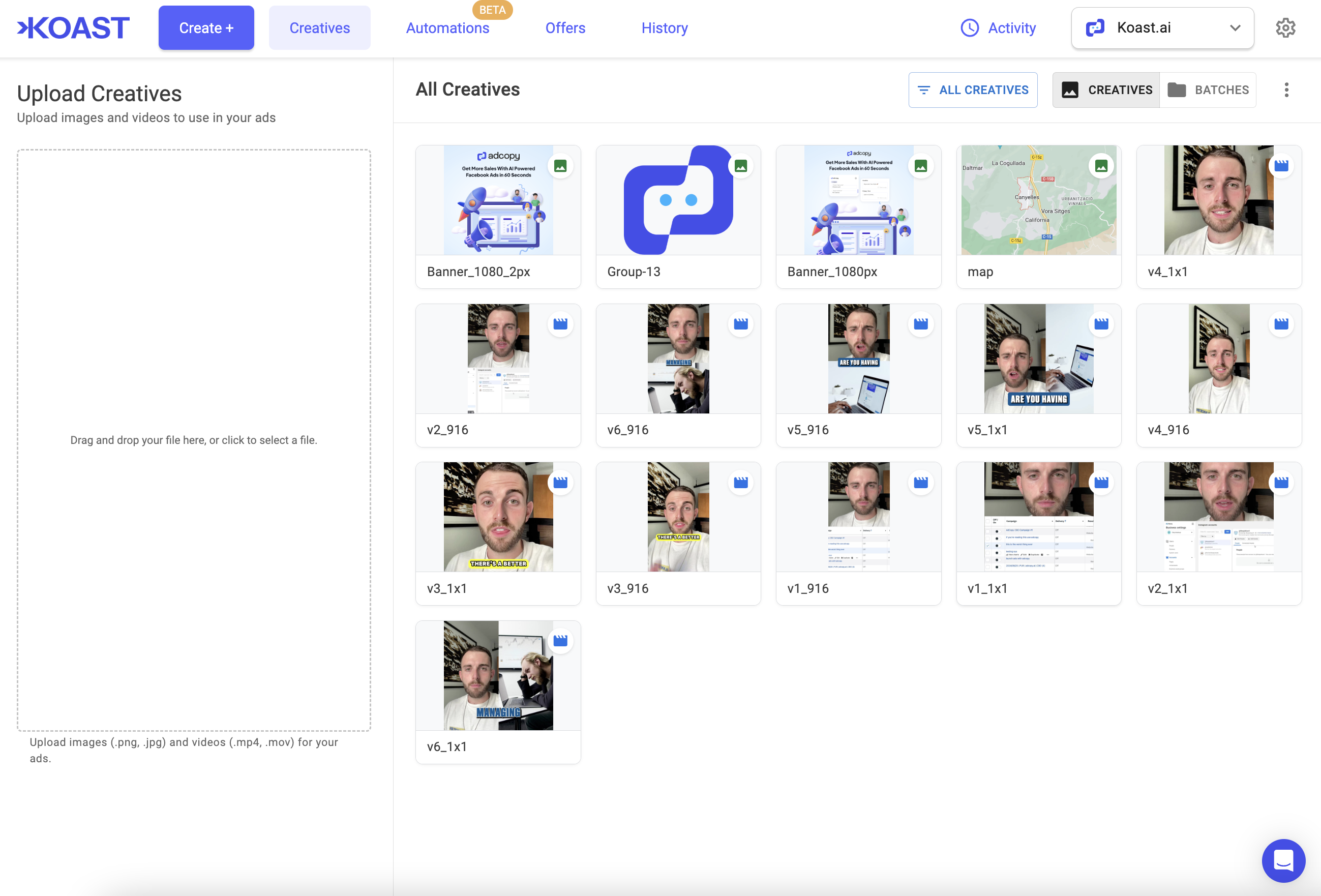
Task: Switch view to Batches toggle
Action: tap(1208, 90)
